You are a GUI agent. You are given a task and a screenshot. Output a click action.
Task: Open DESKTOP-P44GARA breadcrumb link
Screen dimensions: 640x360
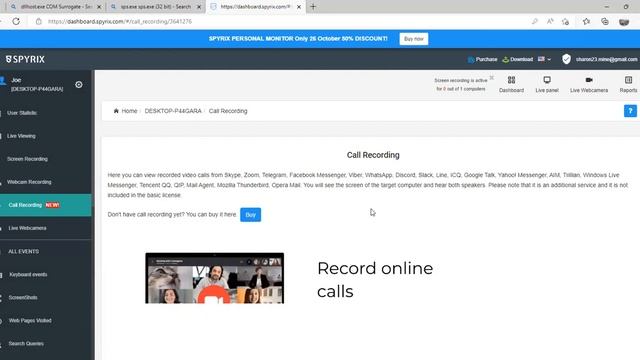click(x=173, y=111)
